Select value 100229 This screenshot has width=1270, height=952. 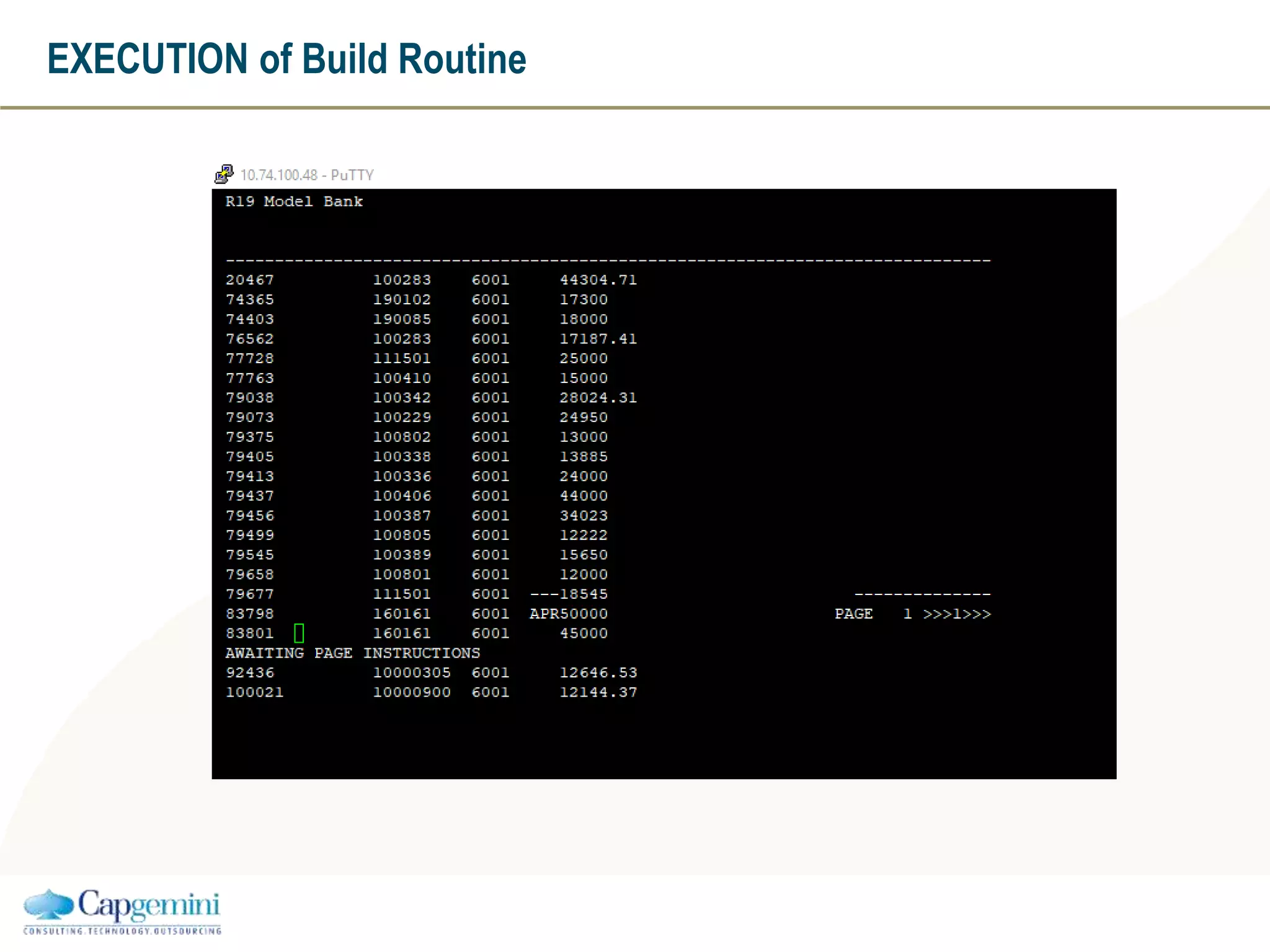402,418
